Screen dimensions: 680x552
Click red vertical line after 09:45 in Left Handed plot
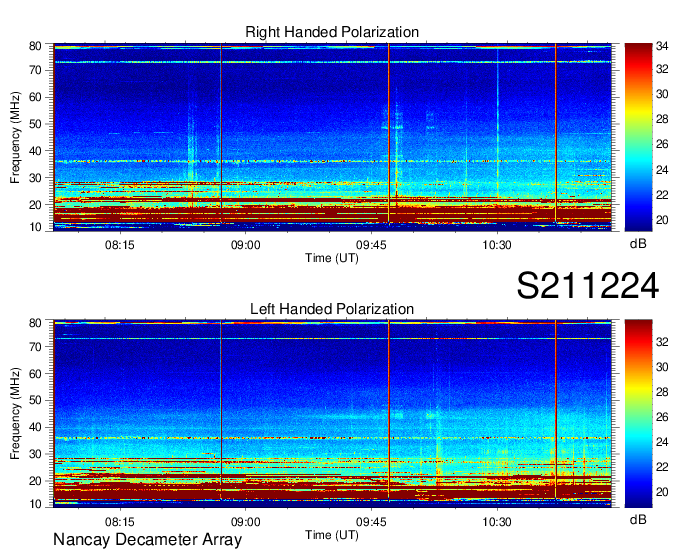(x=389, y=410)
